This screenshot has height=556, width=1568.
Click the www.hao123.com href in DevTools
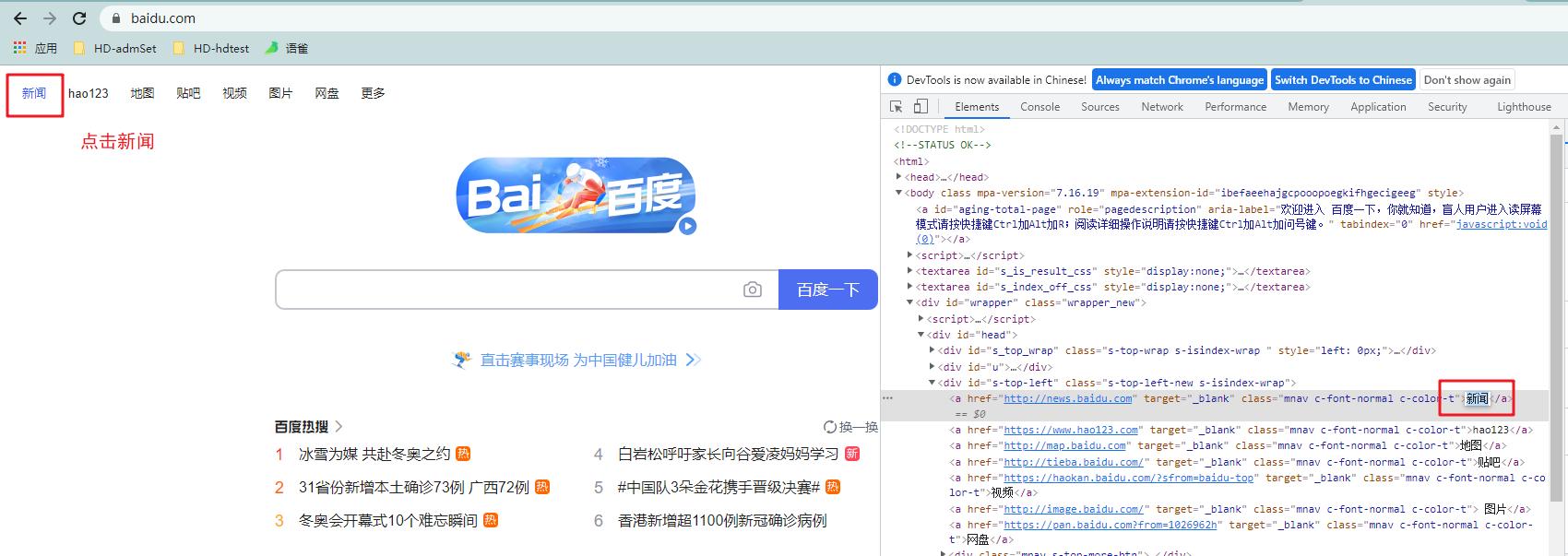(x=1071, y=430)
